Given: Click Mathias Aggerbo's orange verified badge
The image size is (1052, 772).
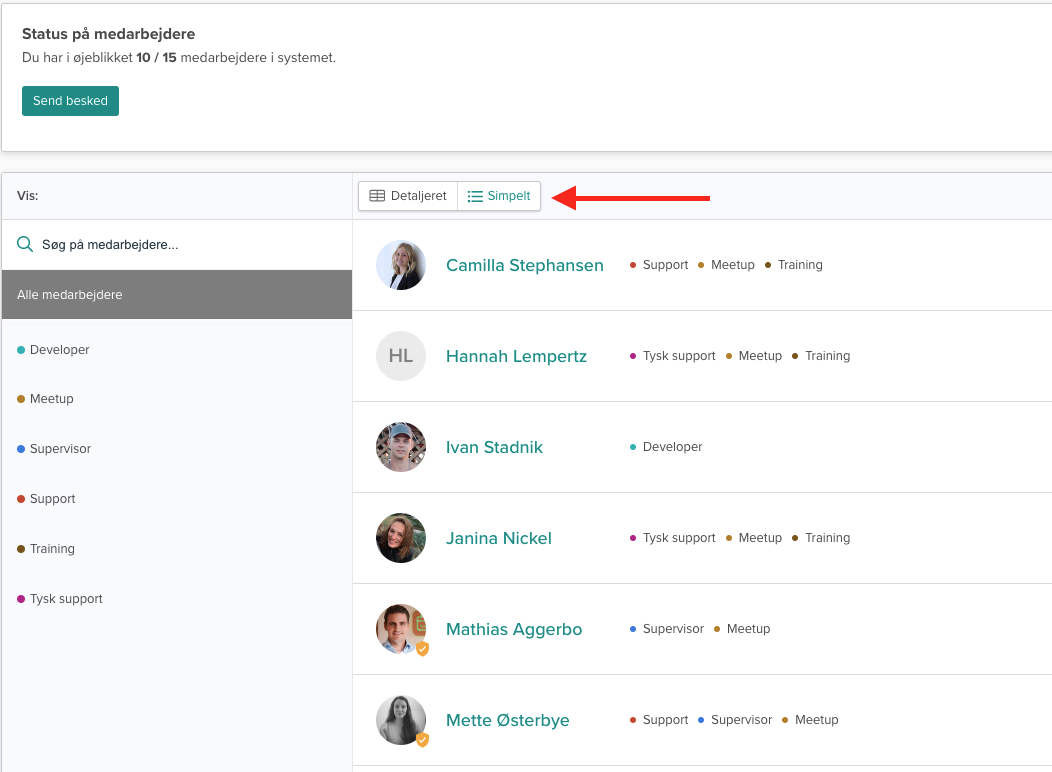Looking at the screenshot, I should point(422,649).
